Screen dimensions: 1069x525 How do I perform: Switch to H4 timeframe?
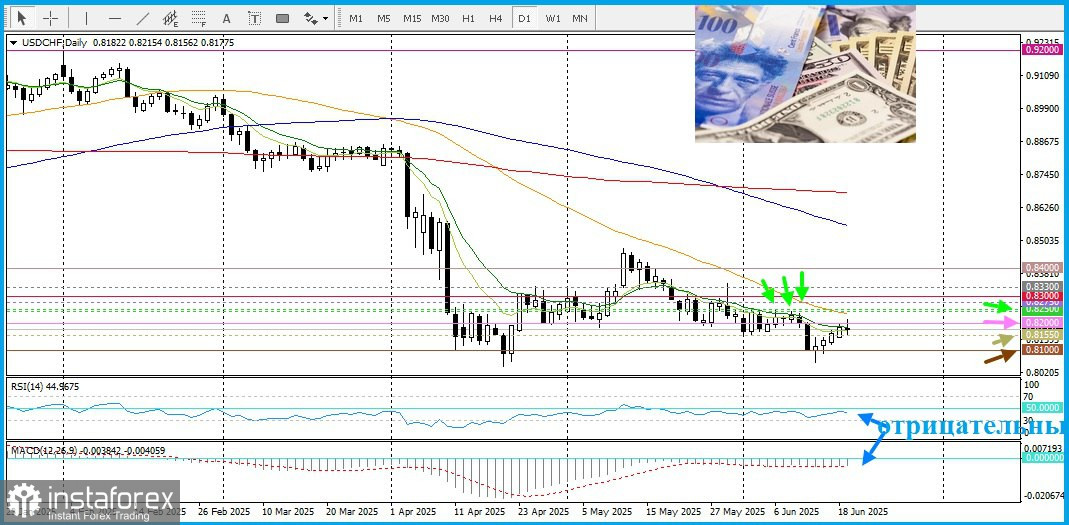496,18
